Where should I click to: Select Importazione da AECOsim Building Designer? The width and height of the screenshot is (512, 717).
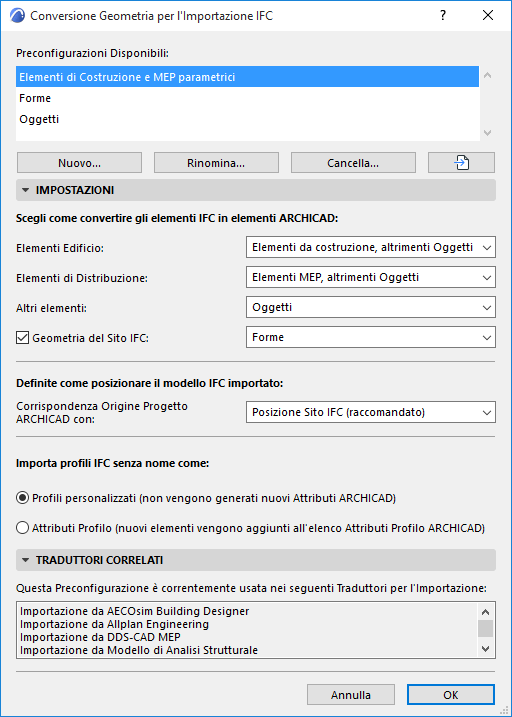[x=134, y=611]
